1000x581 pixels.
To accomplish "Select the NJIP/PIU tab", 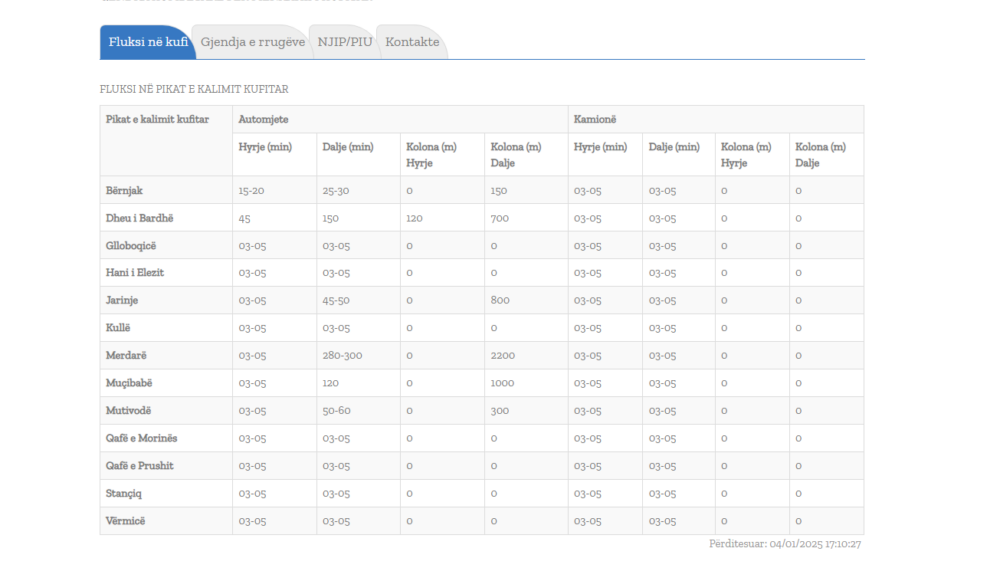I will point(344,42).
